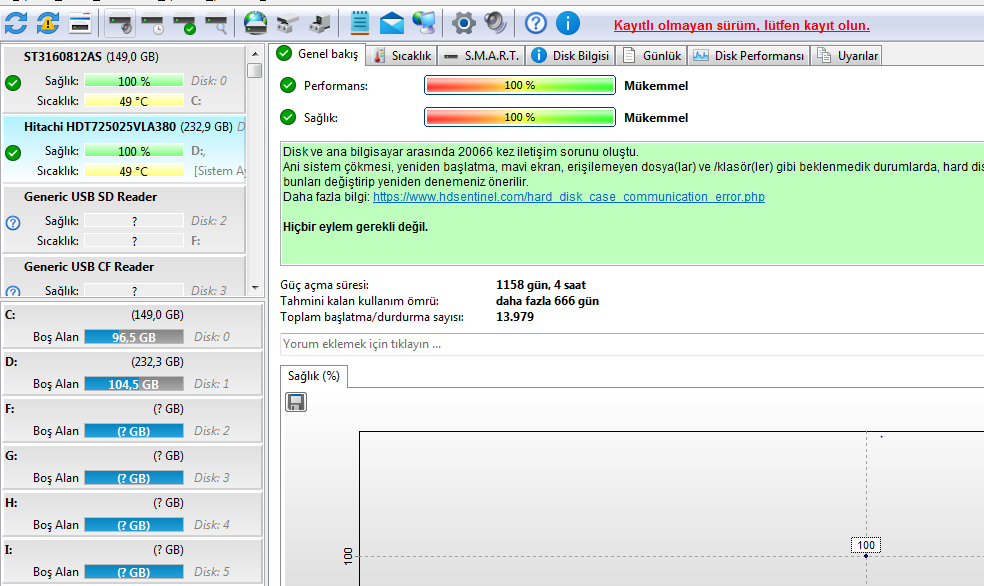This screenshot has width=984, height=586.
Task: Start the extended self-test checkmark disk icon
Action: [184, 24]
